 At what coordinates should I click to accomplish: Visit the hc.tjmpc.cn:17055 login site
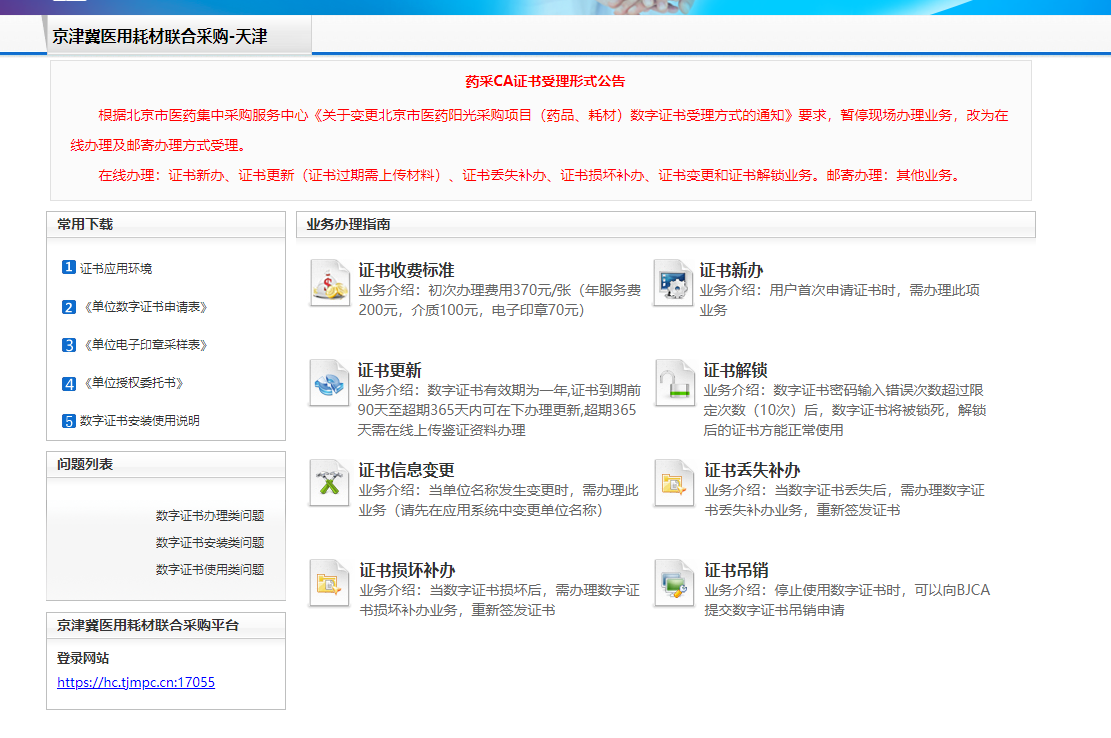tap(136, 683)
